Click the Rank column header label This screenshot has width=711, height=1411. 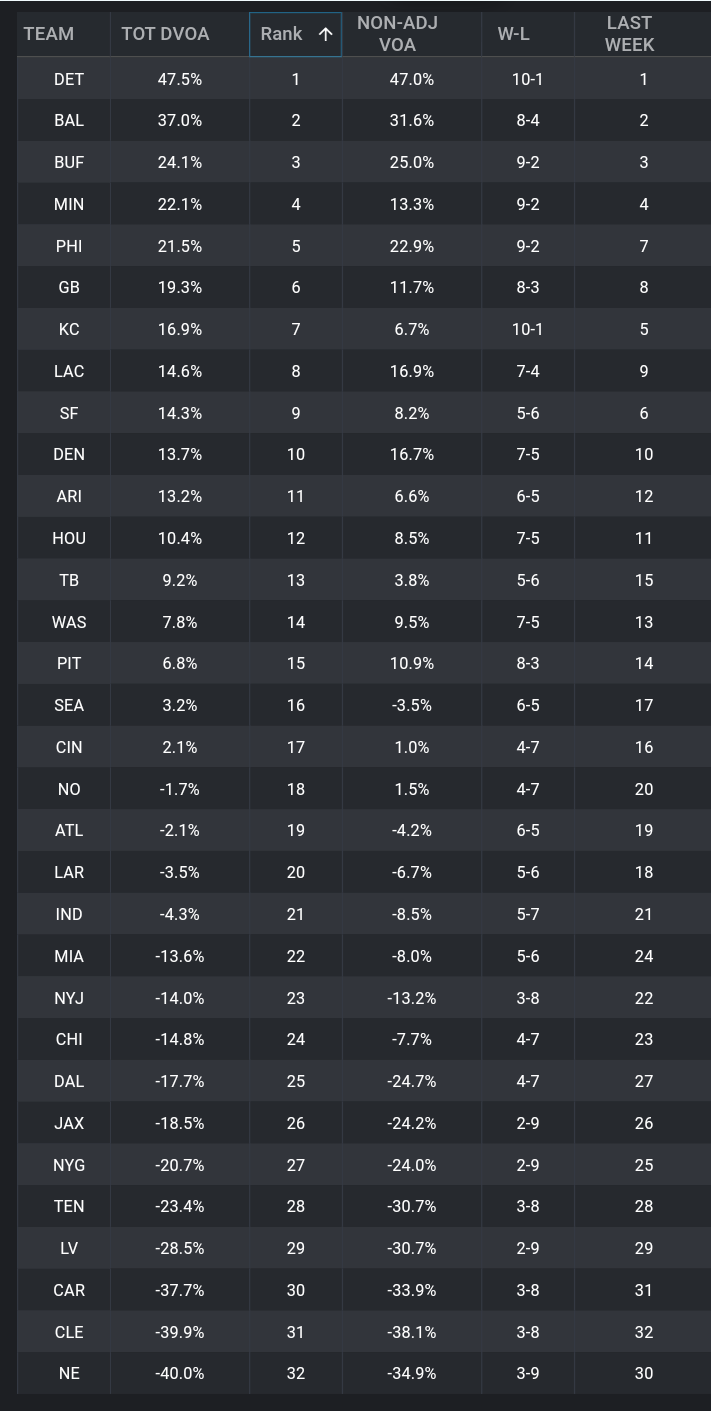[x=281, y=34]
